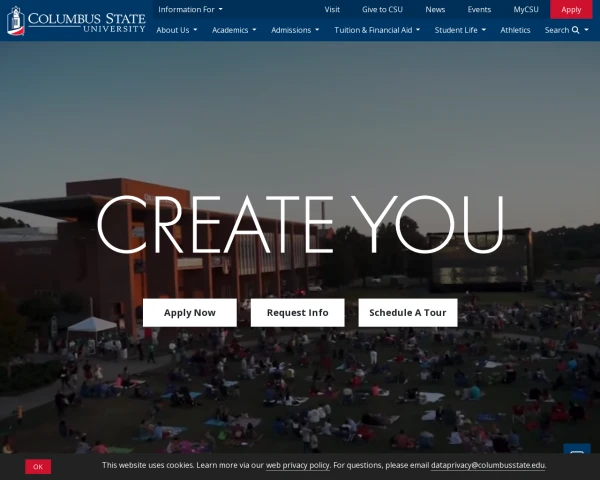Open the search magnifier icon
The height and width of the screenshot is (480, 600).
(x=576, y=30)
